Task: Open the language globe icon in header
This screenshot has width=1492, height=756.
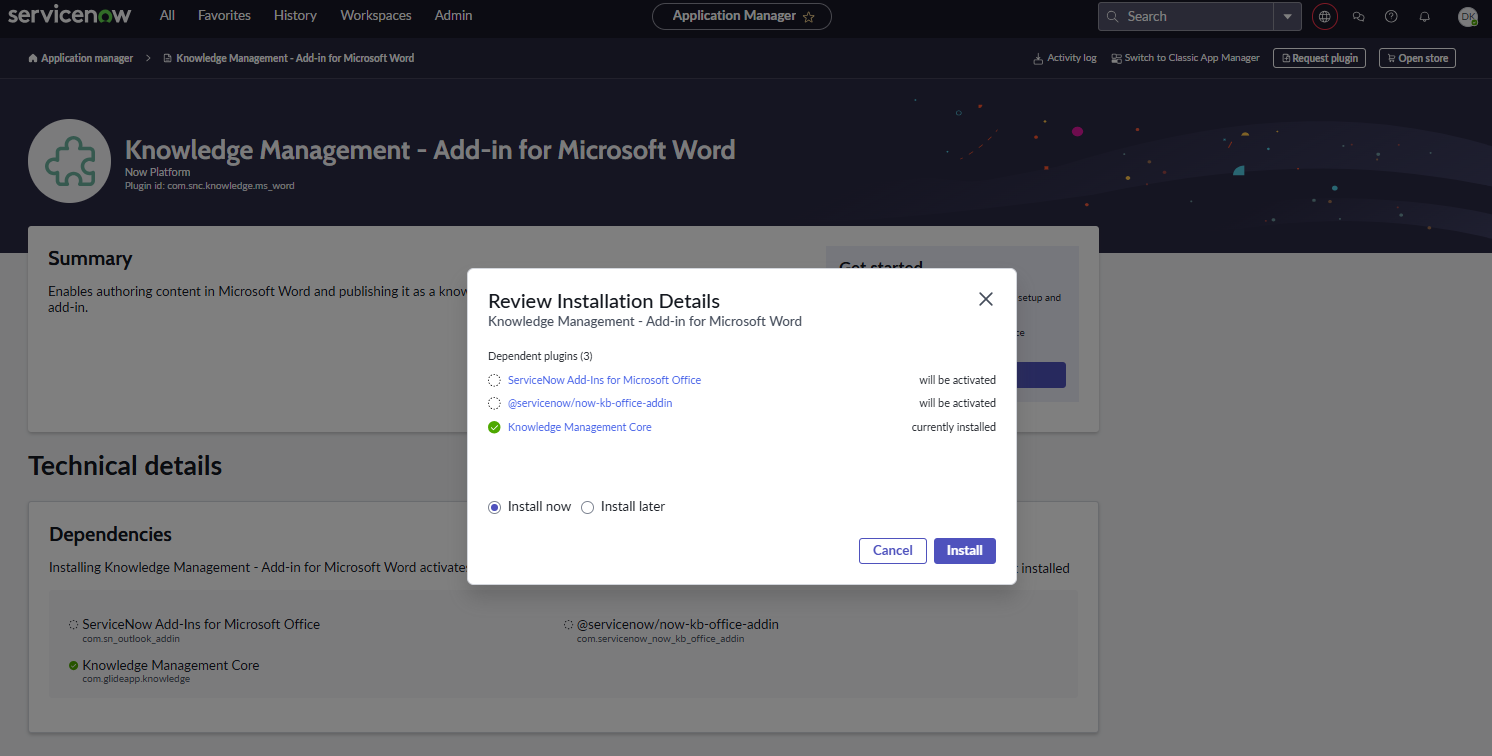Action: click(1324, 16)
